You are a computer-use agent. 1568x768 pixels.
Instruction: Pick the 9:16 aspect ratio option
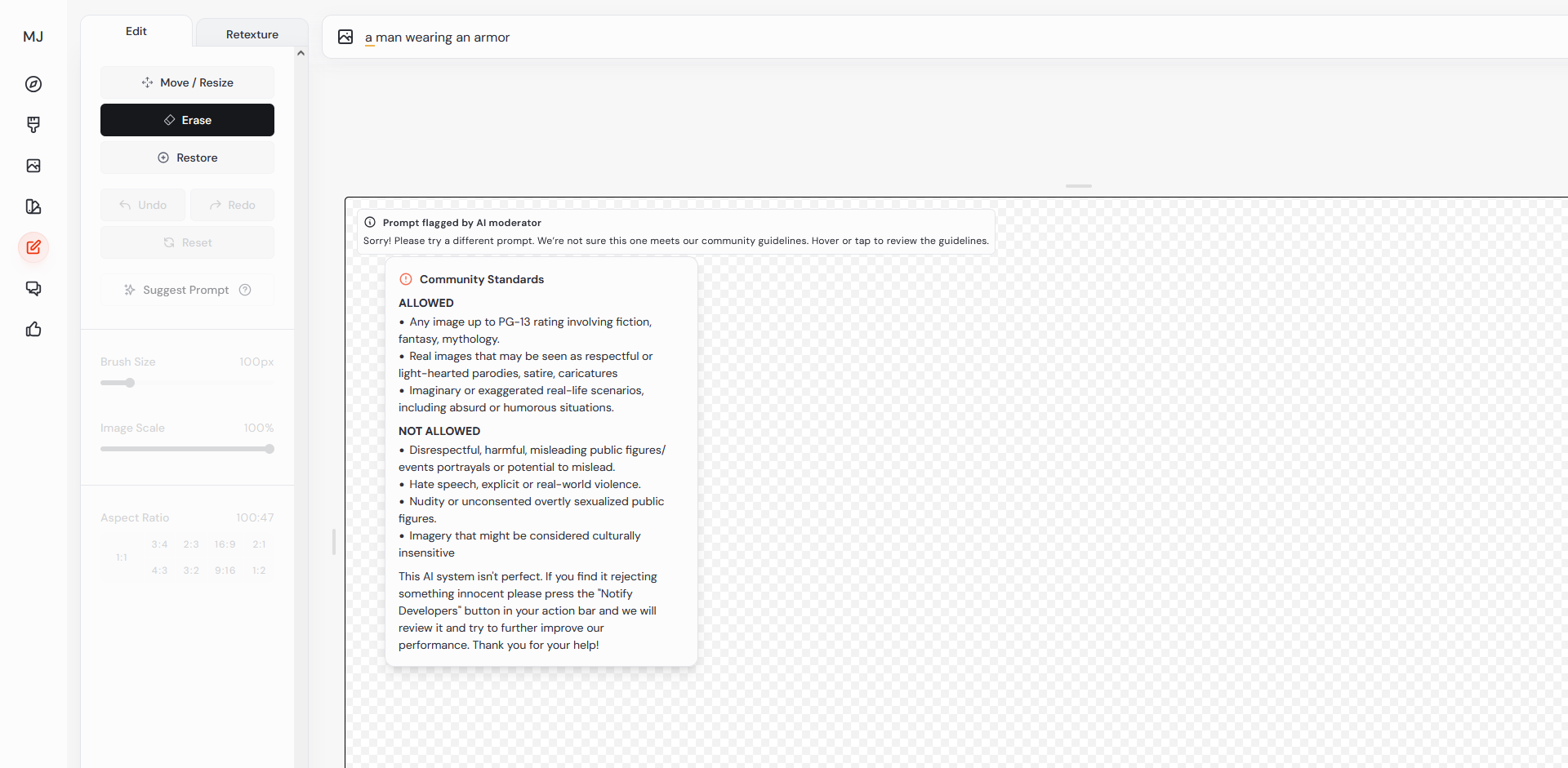click(x=225, y=570)
